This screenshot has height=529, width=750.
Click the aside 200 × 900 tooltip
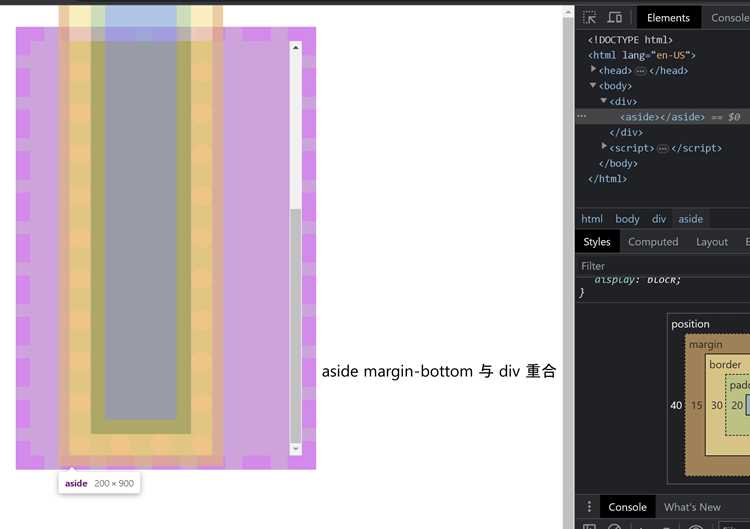(x=99, y=483)
